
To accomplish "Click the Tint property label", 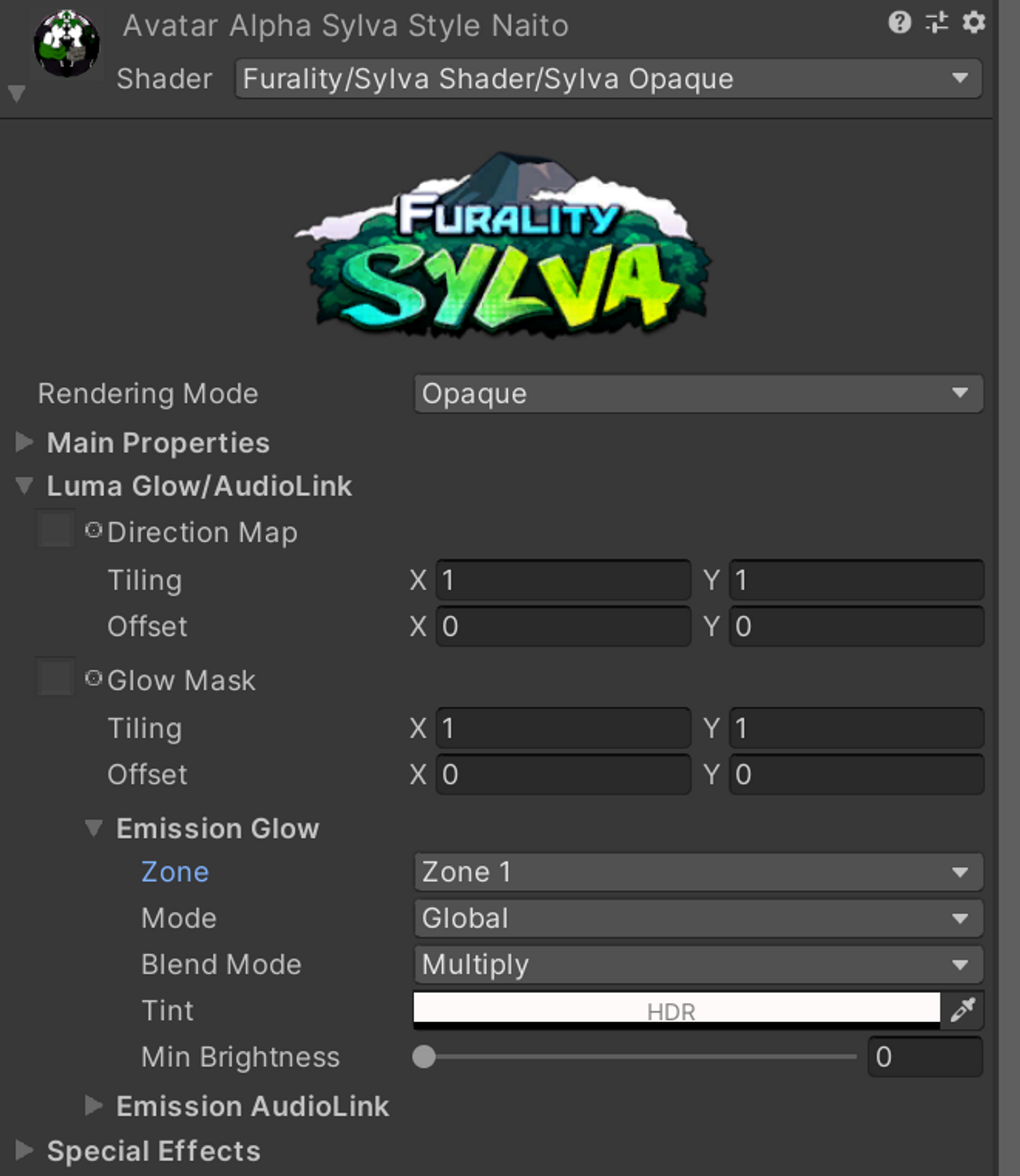I will [167, 1011].
